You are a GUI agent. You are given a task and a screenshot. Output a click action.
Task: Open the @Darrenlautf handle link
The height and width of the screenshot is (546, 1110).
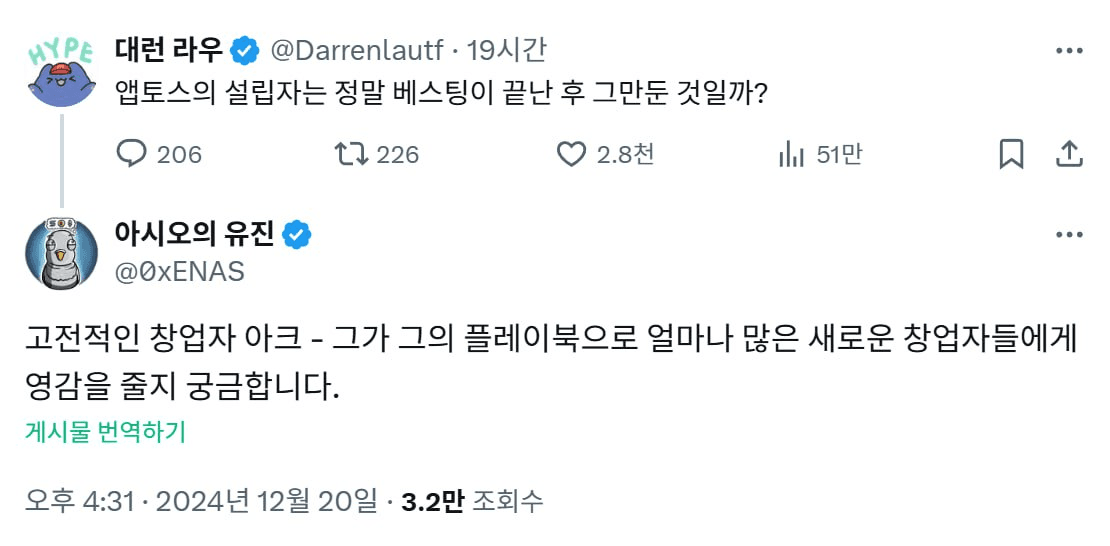tap(356, 49)
